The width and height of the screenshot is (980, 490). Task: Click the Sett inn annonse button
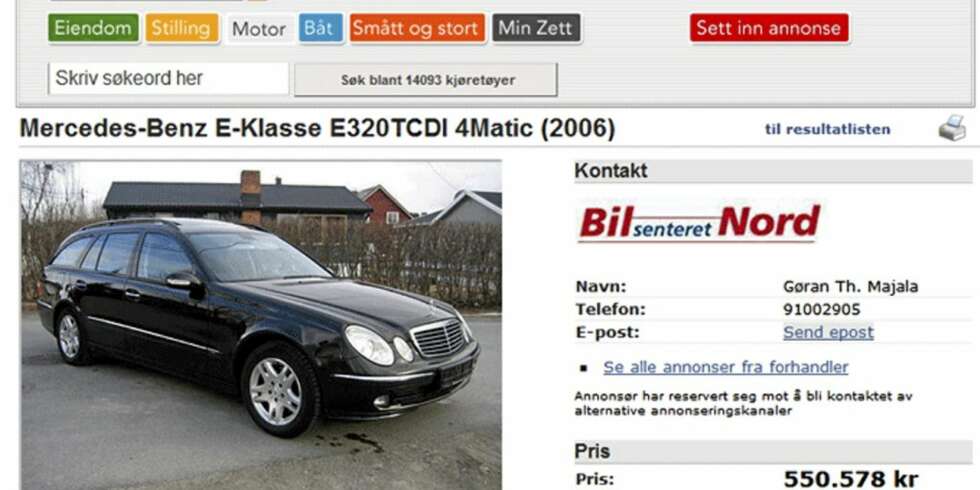[x=769, y=28]
